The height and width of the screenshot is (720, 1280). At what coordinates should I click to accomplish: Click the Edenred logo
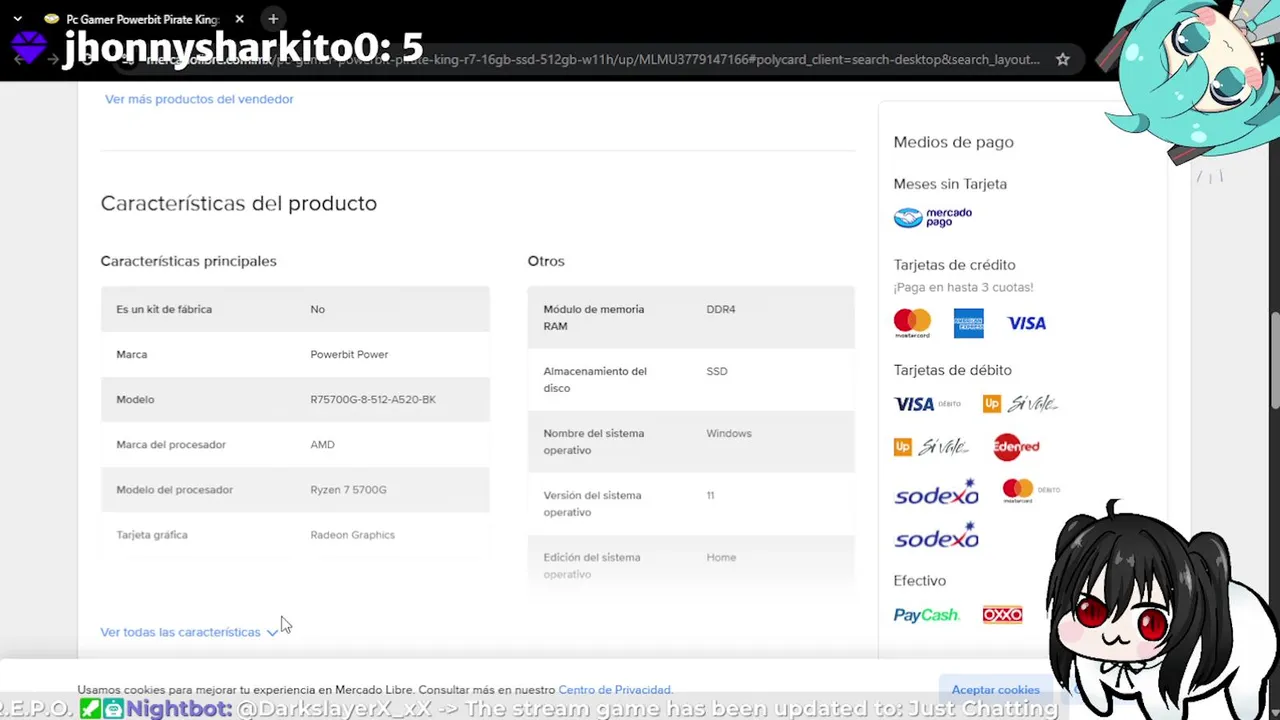tap(1016, 447)
